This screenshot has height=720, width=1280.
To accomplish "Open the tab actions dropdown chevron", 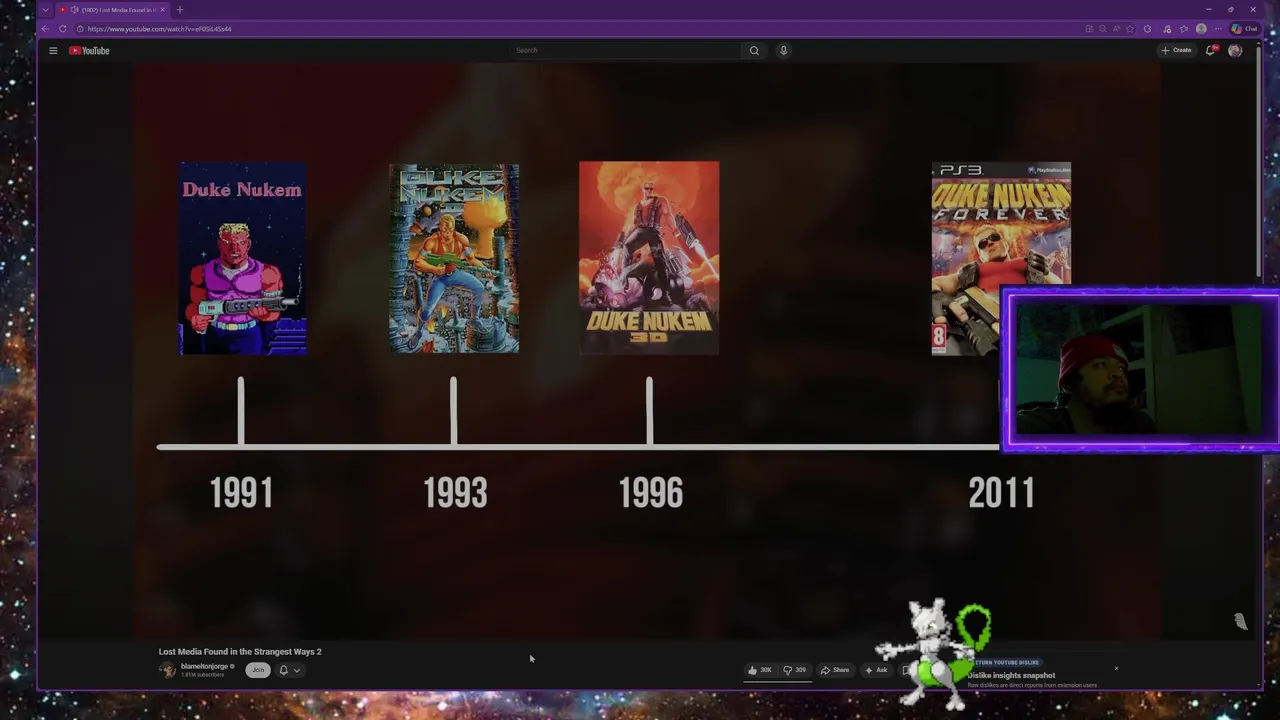I will (x=45, y=9).
